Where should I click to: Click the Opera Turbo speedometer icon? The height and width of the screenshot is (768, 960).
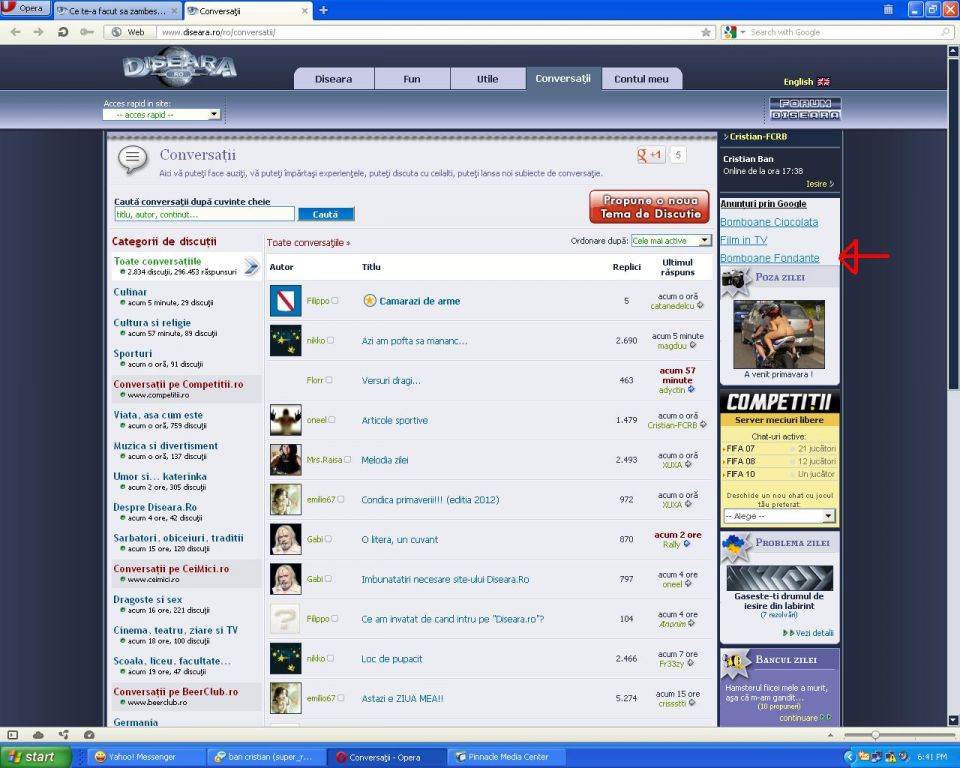(89, 735)
